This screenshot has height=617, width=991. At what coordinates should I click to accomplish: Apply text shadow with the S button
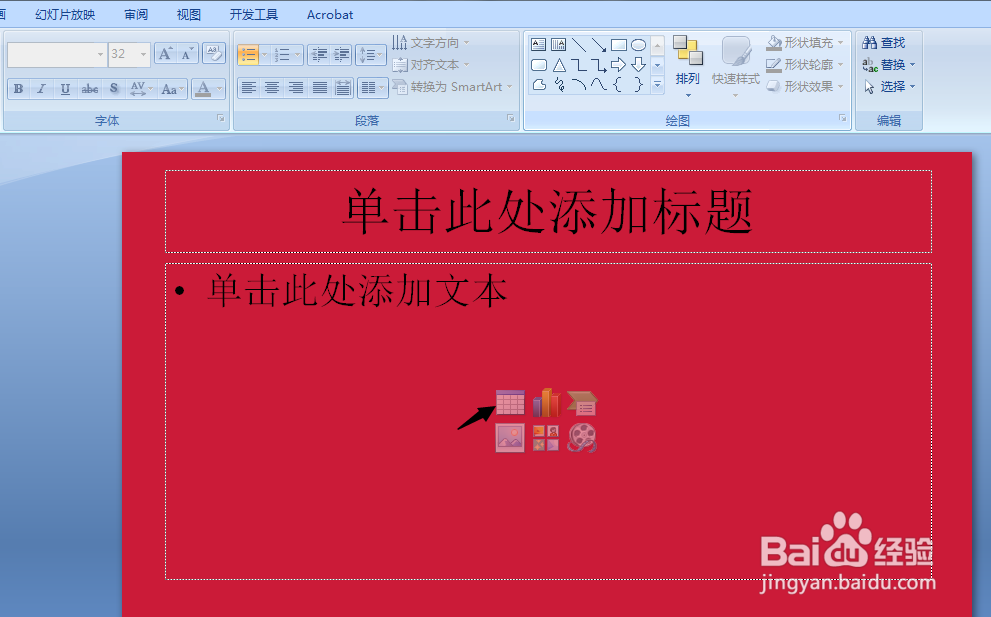(x=114, y=89)
